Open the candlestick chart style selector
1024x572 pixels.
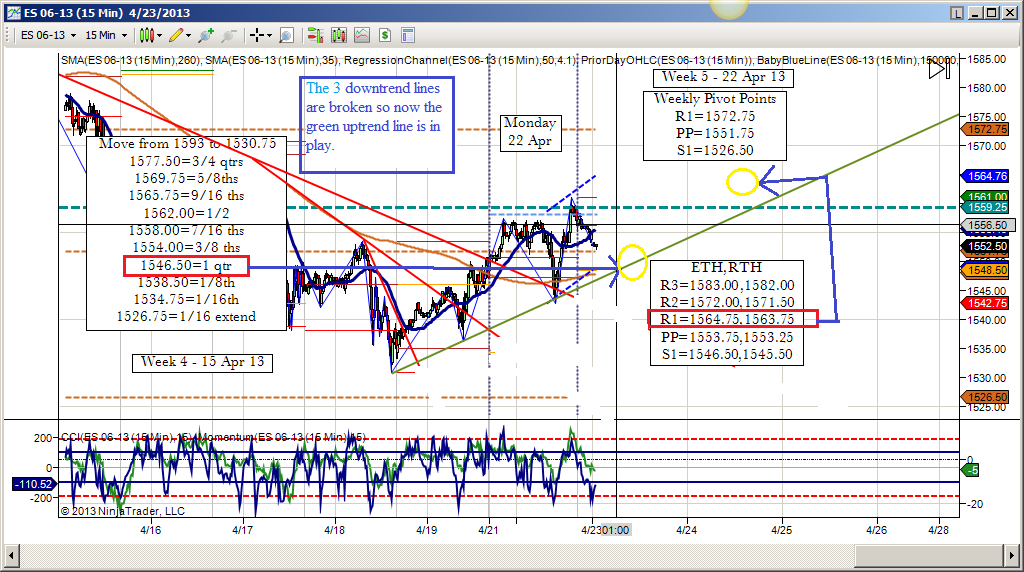tap(150, 35)
